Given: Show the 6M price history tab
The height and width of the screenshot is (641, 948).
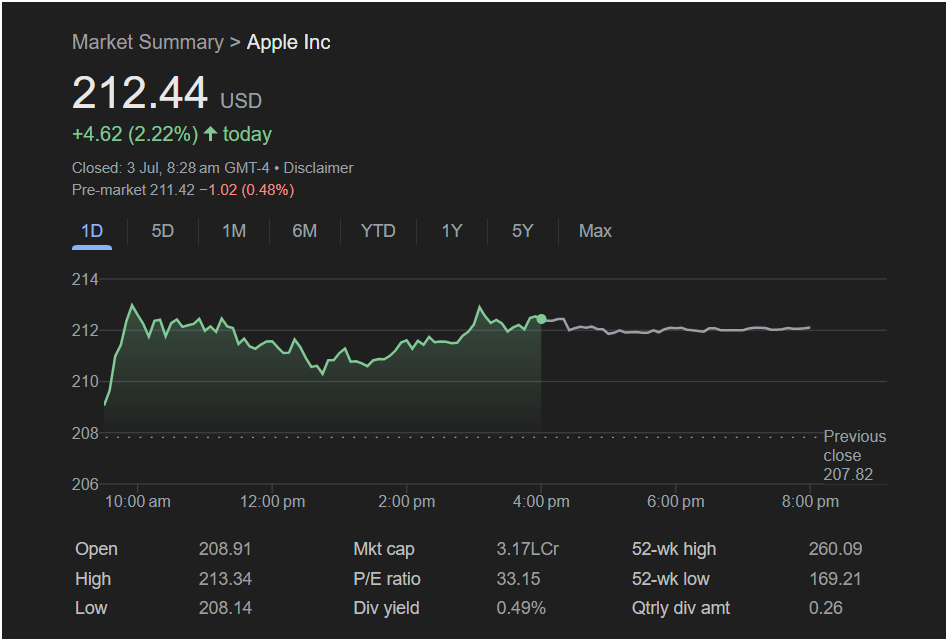Looking at the screenshot, I should click(x=305, y=231).
